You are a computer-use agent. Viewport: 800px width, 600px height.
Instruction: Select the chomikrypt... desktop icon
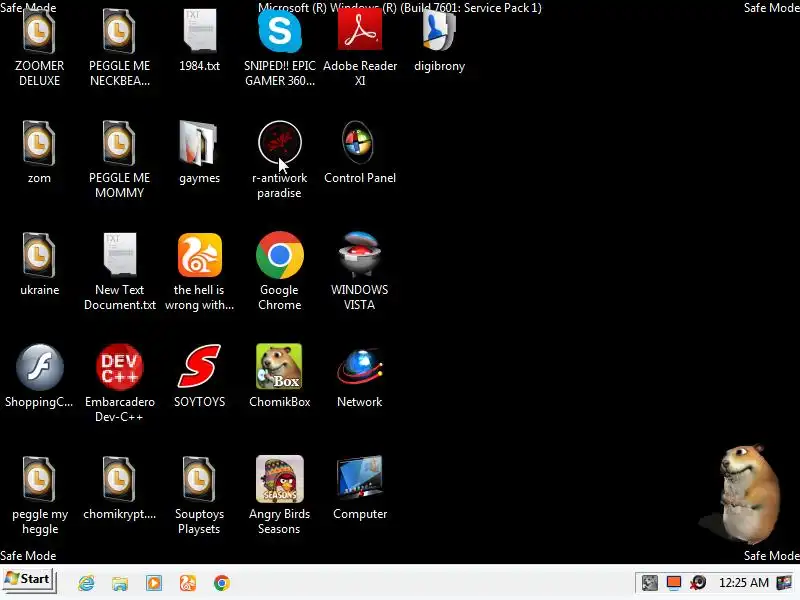[119, 479]
